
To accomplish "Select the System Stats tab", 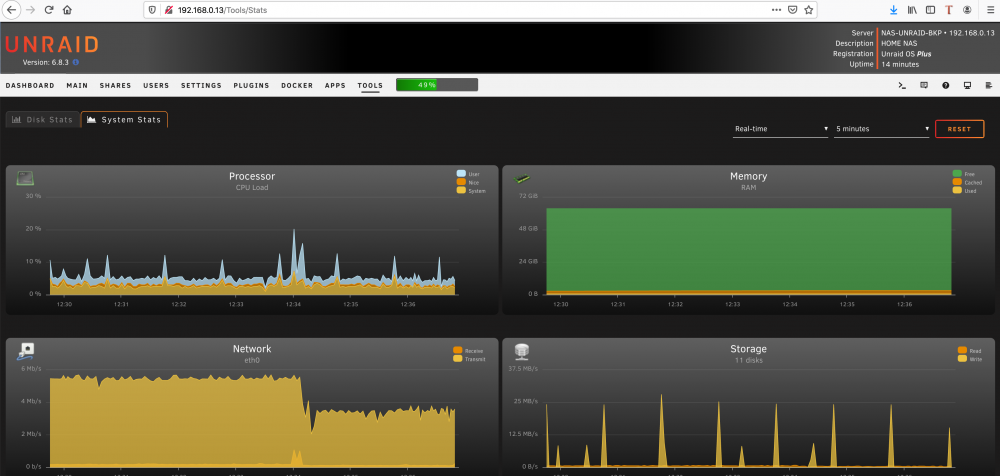I will point(124,119).
